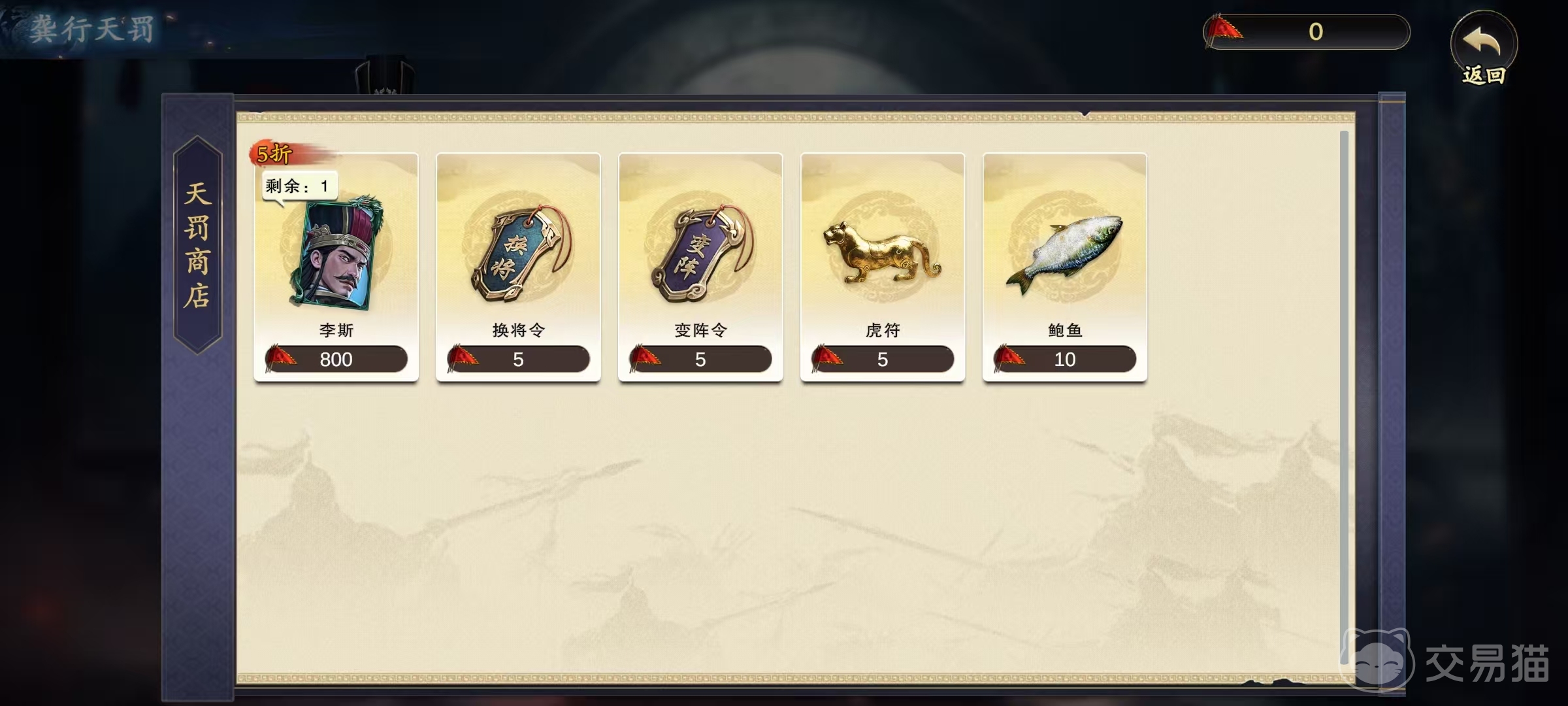Buy 鲍鱼 with the 10 price button
The width and height of the screenshot is (1568, 706).
coord(1065,360)
